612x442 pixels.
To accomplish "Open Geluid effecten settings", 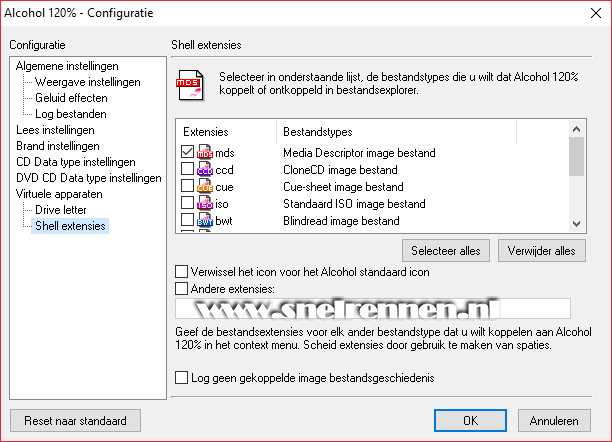I will click(71, 98).
